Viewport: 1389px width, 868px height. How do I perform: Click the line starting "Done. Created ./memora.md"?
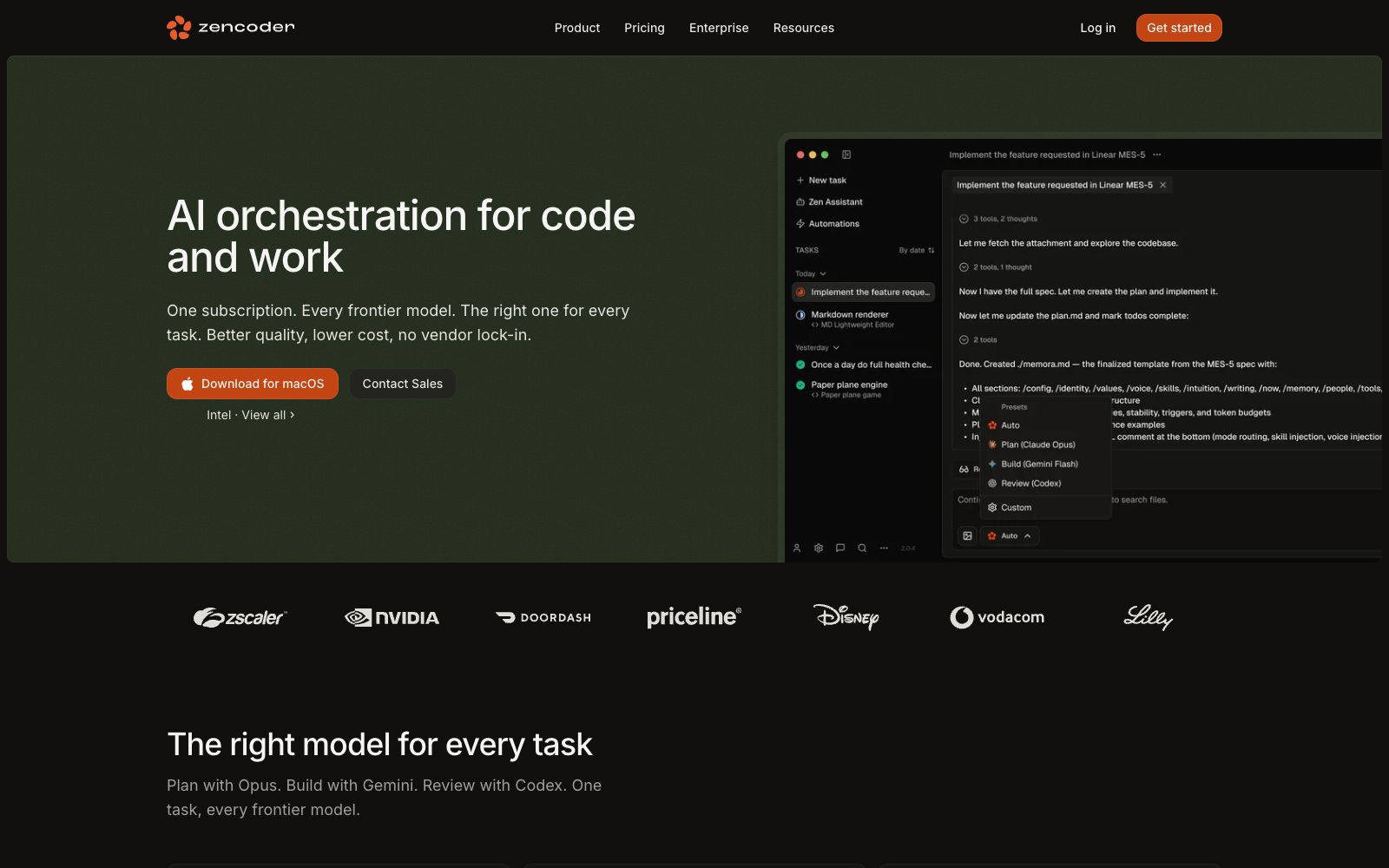pyautogui.click(x=1117, y=365)
